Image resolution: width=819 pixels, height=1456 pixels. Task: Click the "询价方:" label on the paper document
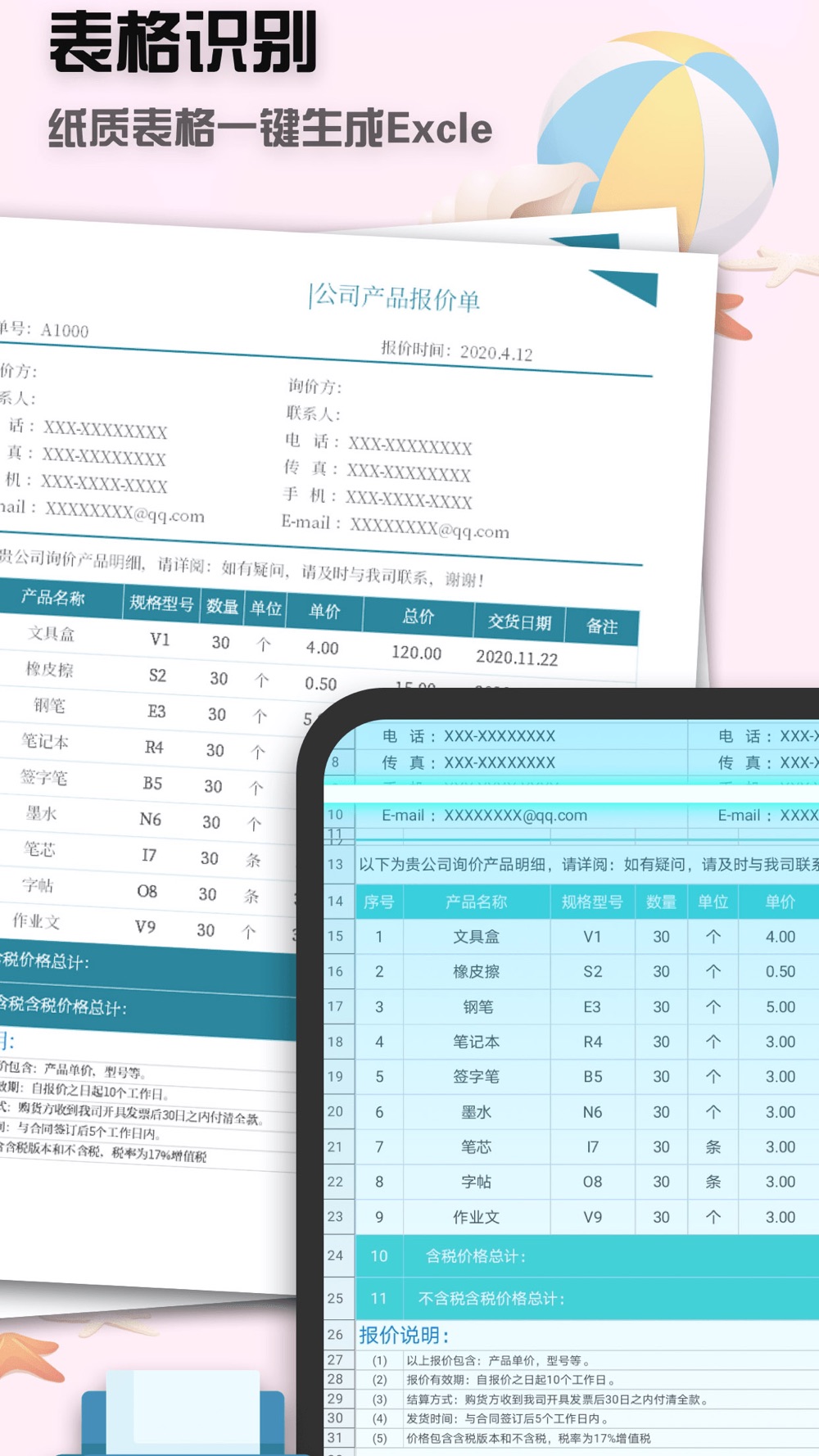tap(314, 386)
